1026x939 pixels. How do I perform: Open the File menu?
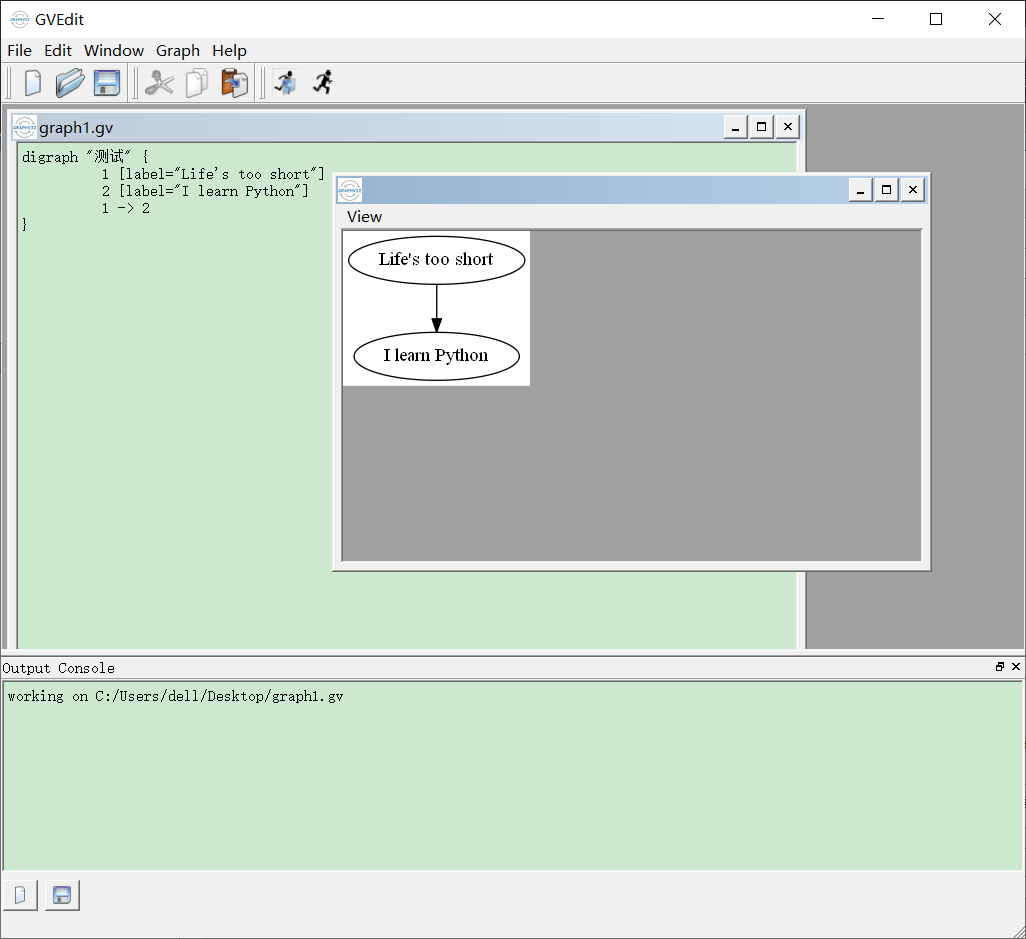[x=19, y=50]
